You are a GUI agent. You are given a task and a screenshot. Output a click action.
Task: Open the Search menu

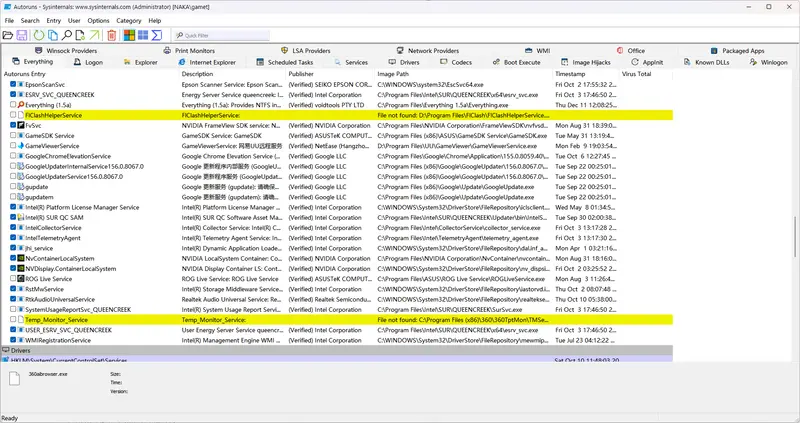click(30, 20)
